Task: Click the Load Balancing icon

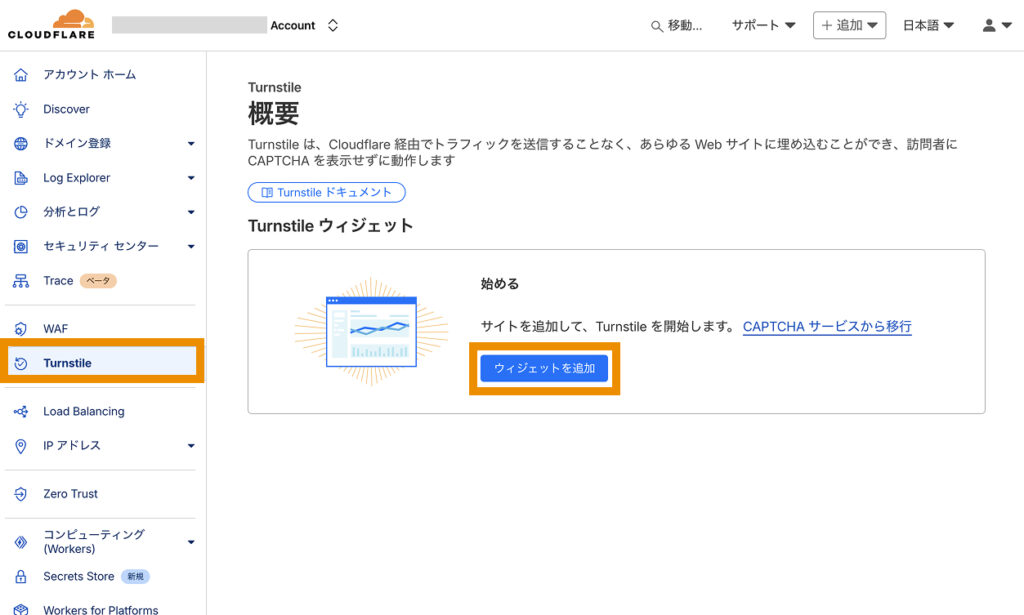Action: pos(21,411)
